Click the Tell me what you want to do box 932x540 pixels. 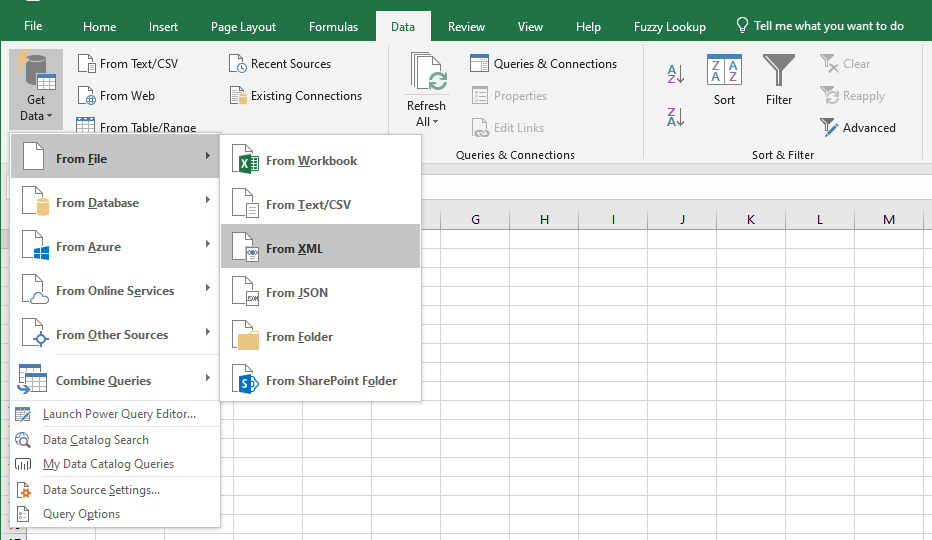[x=820, y=26]
